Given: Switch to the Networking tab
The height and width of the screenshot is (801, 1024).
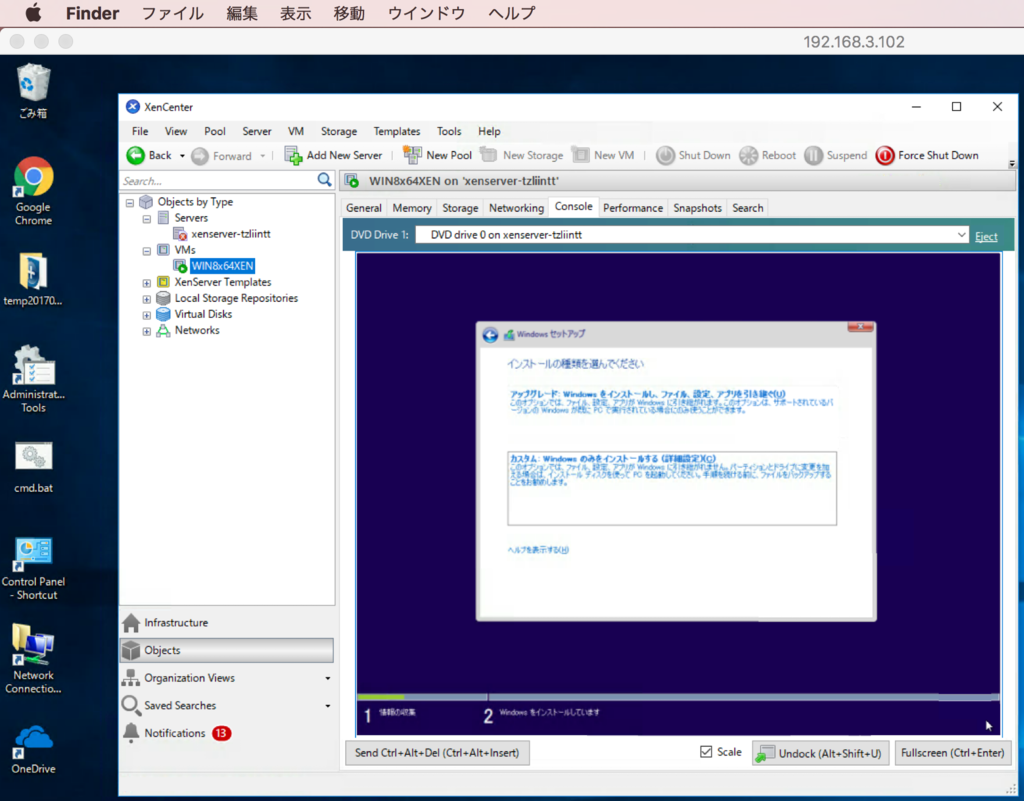Looking at the screenshot, I should [x=516, y=208].
